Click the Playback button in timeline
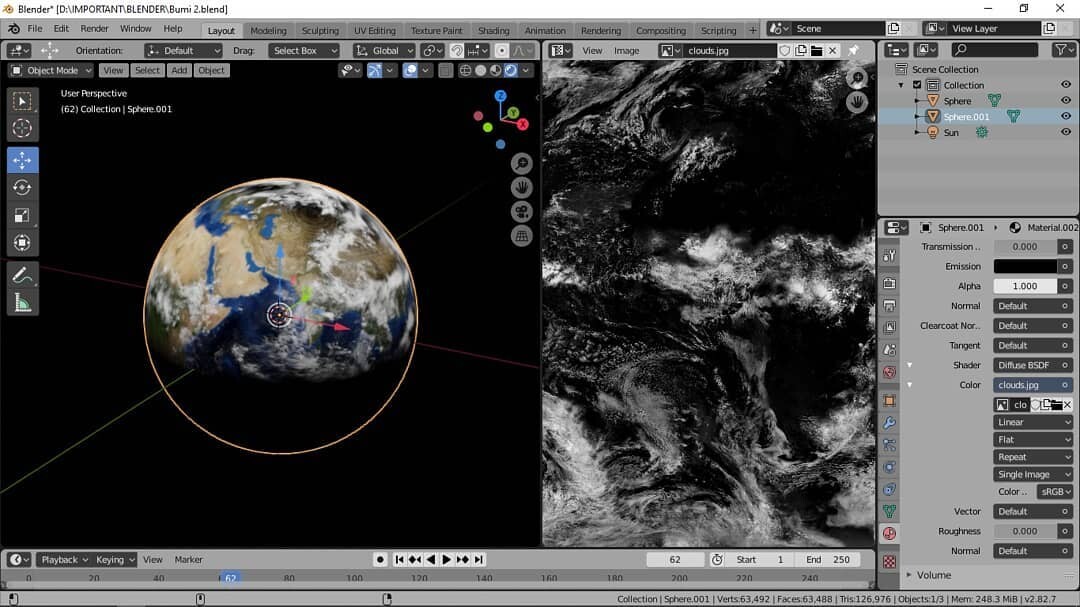The height and width of the screenshot is (607, 1080). [64, 560]
